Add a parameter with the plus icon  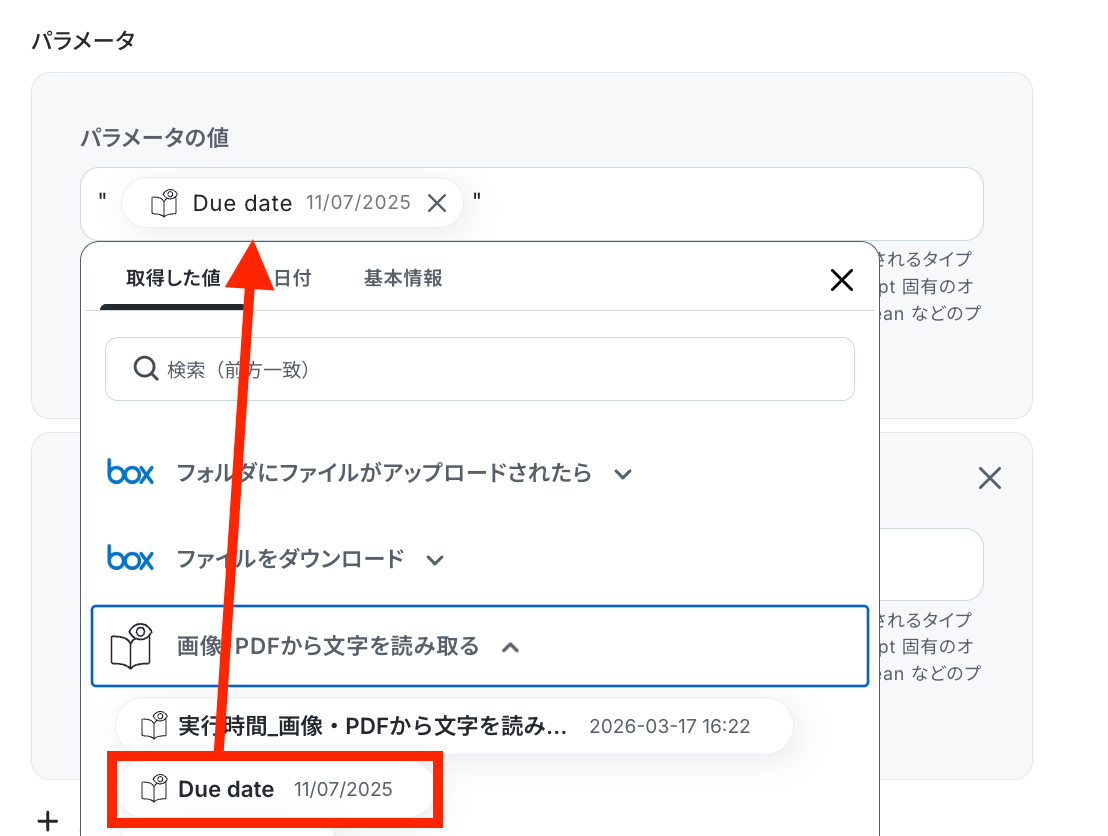click(47, 821)
